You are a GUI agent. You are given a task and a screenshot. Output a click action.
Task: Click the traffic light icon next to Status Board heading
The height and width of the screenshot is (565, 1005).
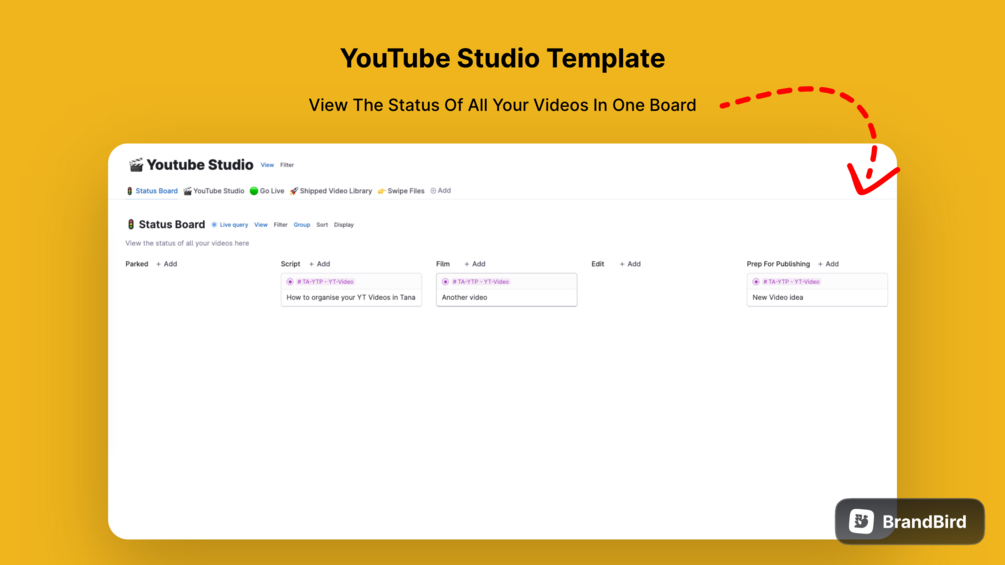coord(131,224)
